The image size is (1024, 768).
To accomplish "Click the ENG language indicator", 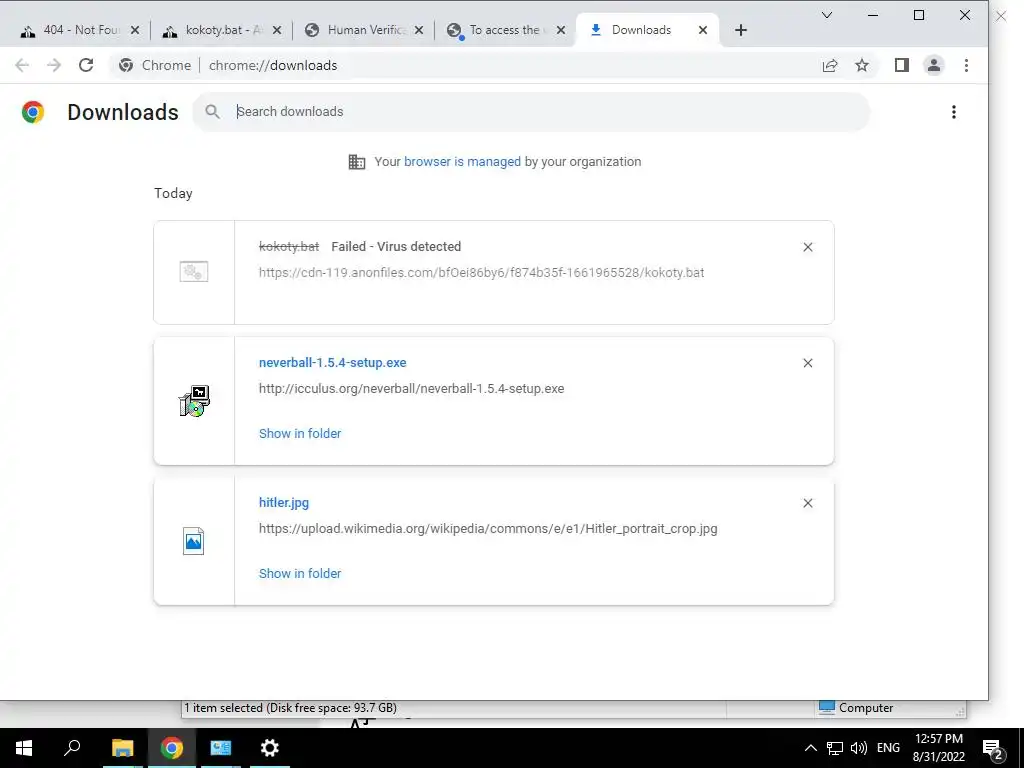I will click(x=888, y=748).
